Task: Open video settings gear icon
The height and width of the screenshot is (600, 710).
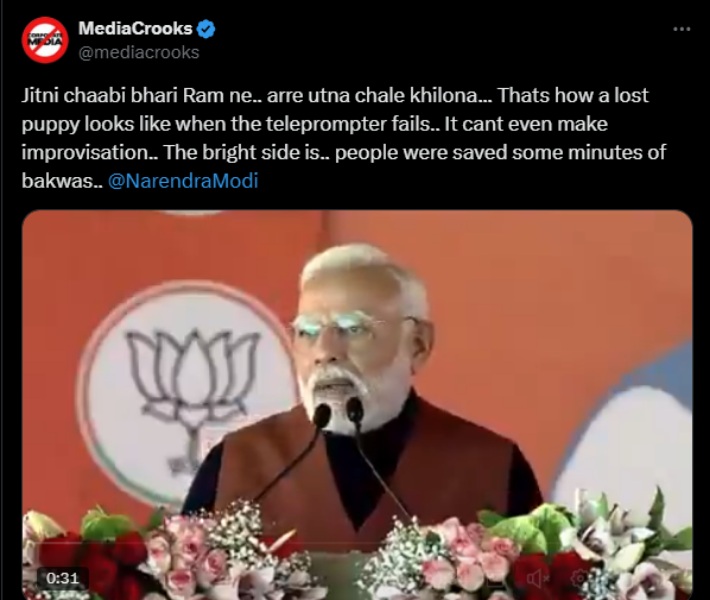Action: 580,578
